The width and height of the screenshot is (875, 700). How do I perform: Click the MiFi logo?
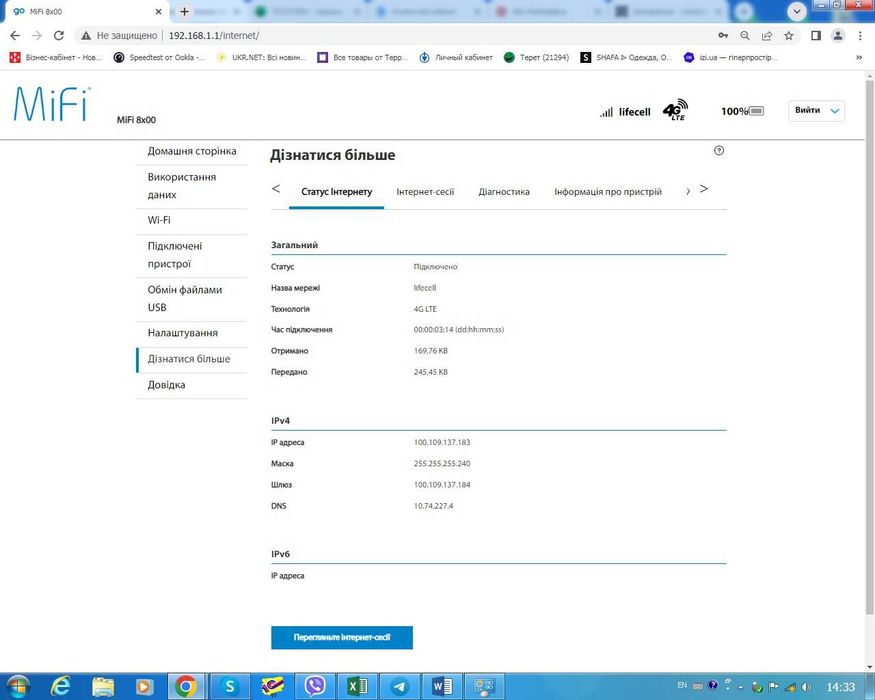point(51,104)
